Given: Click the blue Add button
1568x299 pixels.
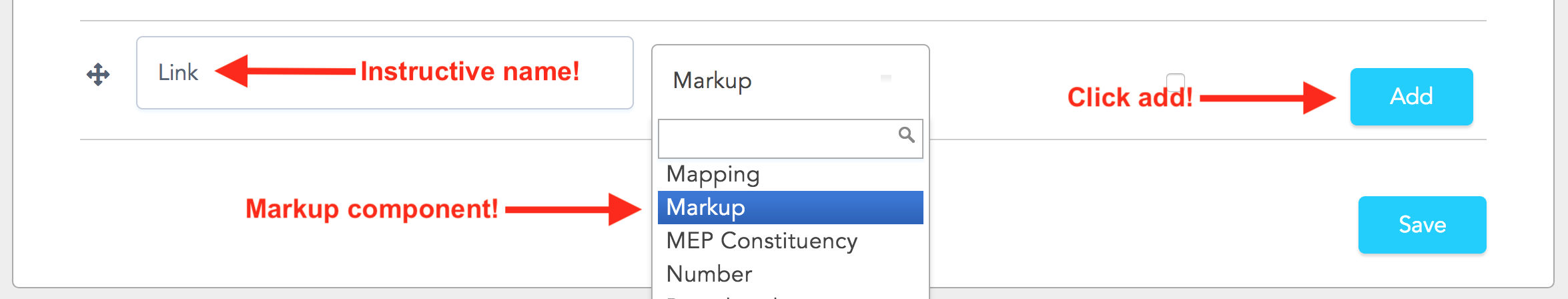Looking at the screenshot, I should (x=1411, y=97).
